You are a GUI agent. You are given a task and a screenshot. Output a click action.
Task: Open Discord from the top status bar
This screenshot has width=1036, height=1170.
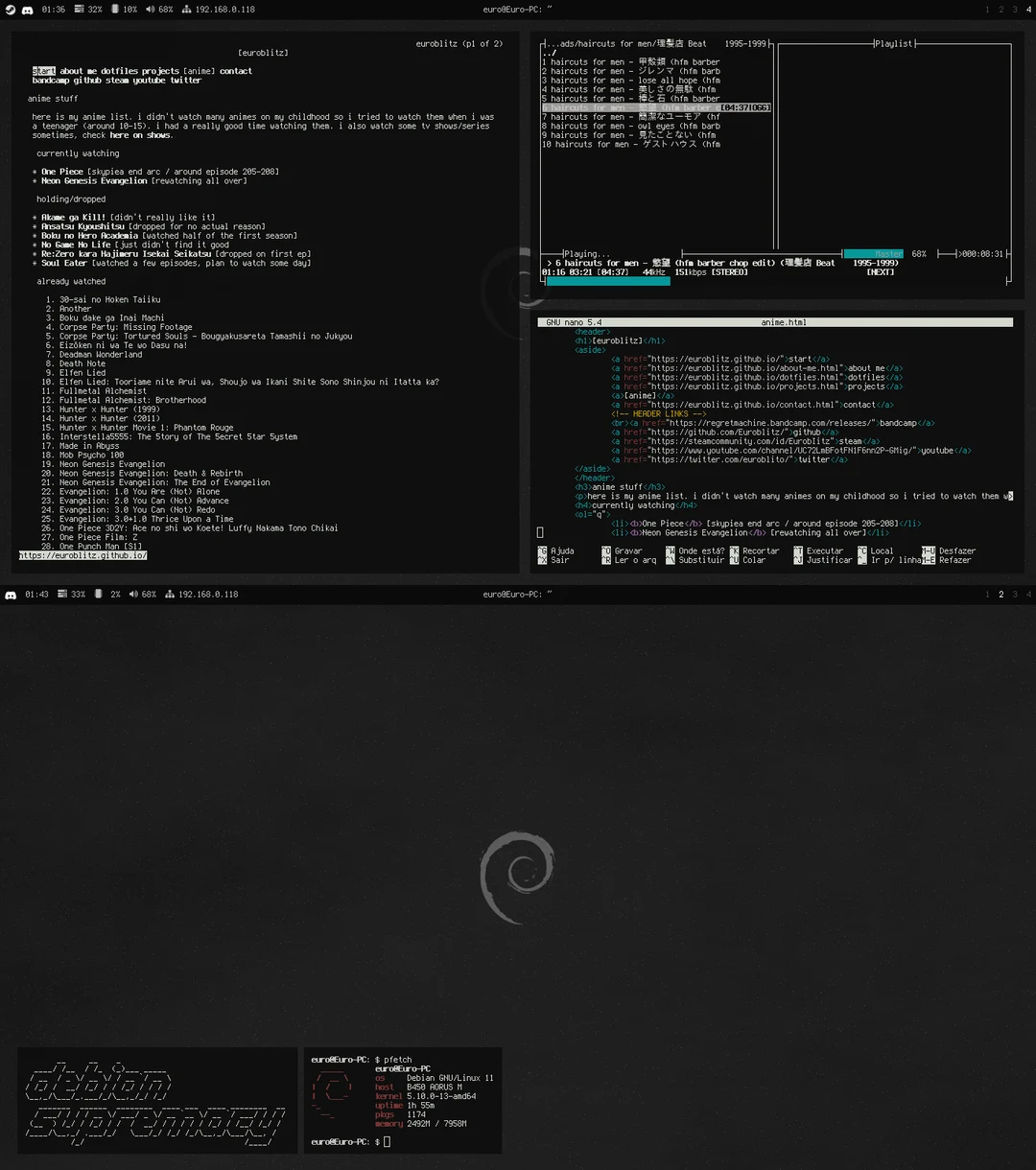pos(27,10)
